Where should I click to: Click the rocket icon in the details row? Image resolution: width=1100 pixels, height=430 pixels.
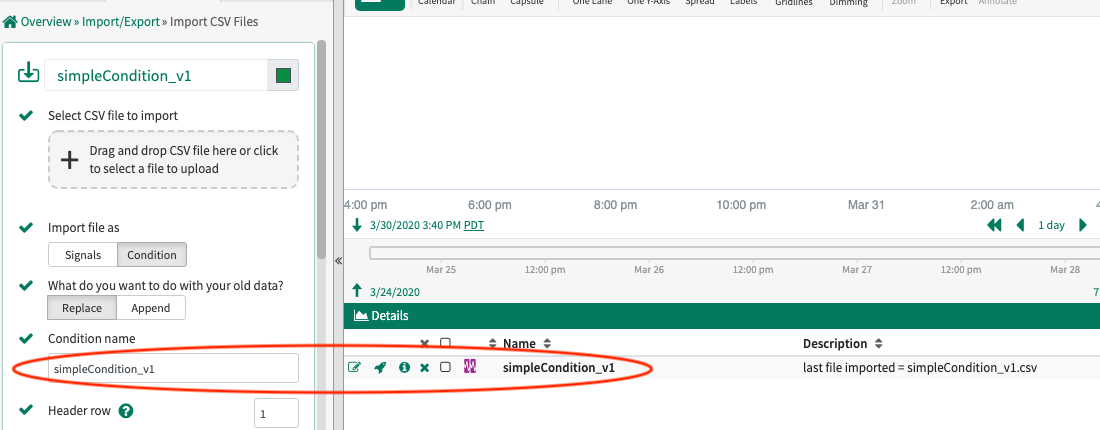coord(380,368)
